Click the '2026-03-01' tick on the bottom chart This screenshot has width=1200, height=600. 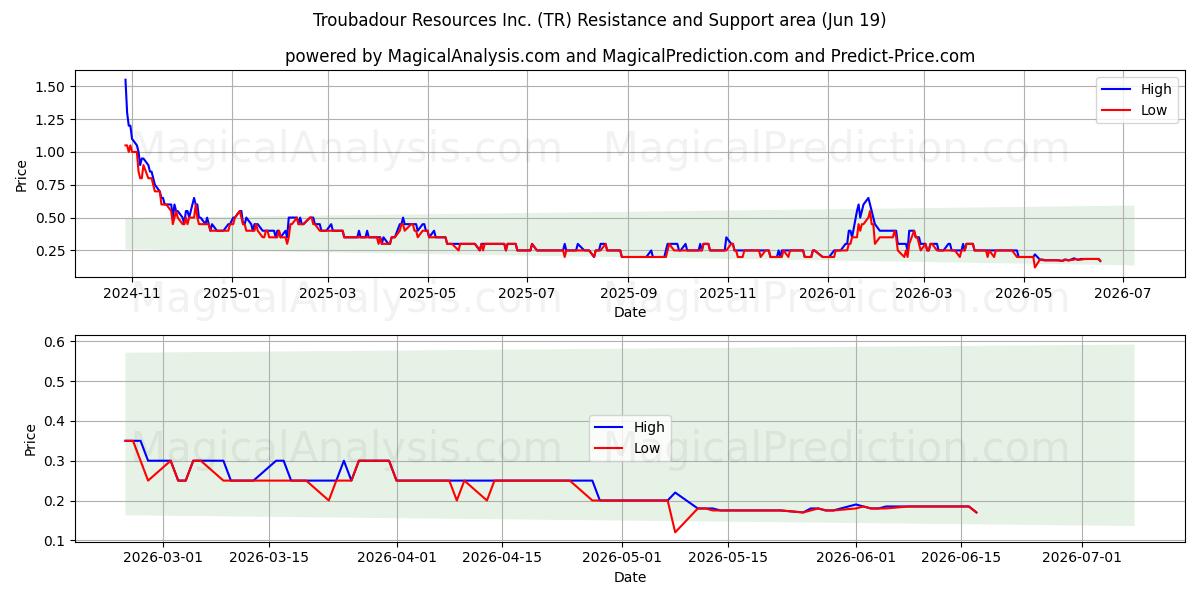[163, 558]
